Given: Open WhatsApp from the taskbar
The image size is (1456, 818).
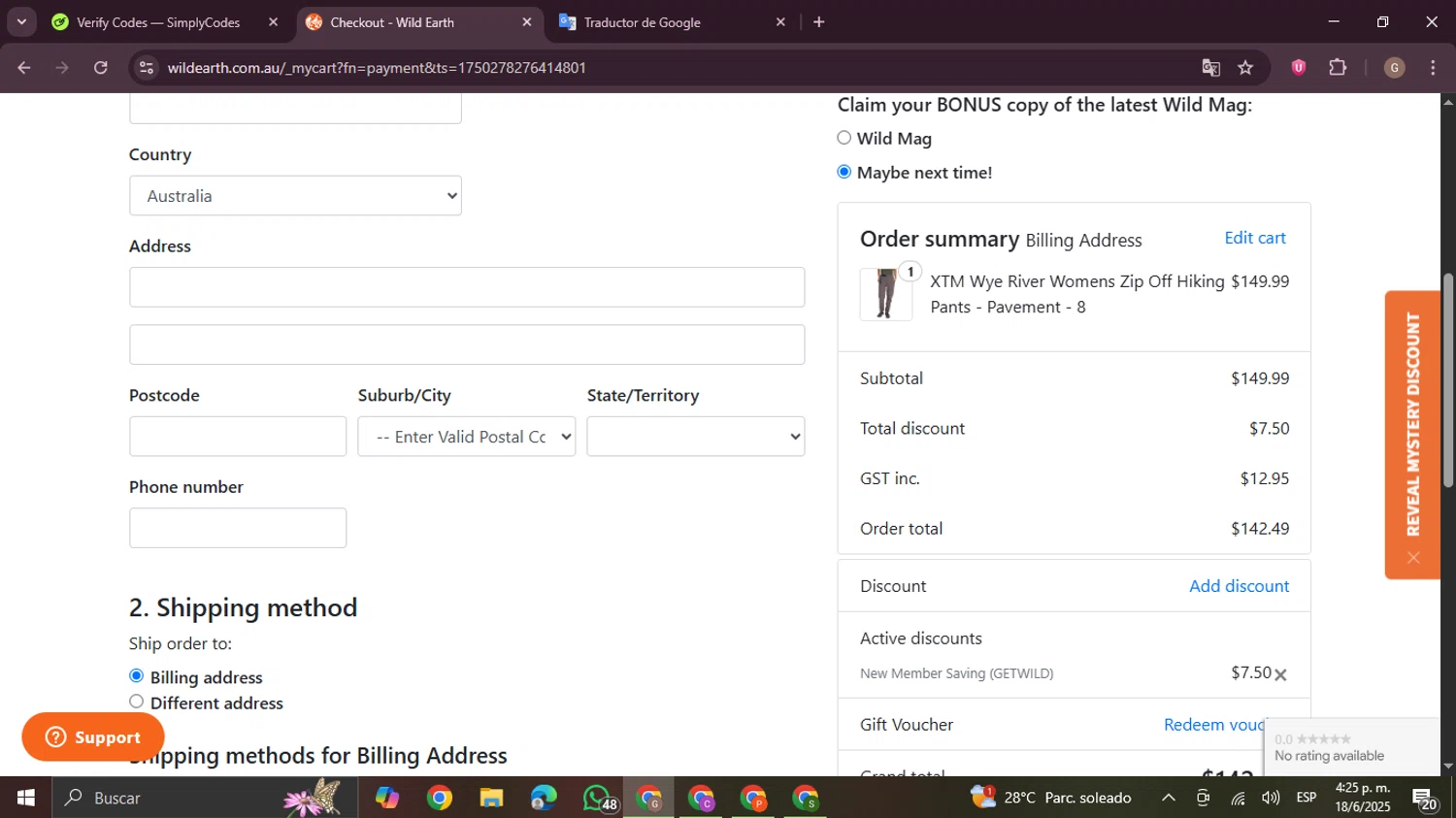Looking at the screenshot, I should click(x=598, y=798).
